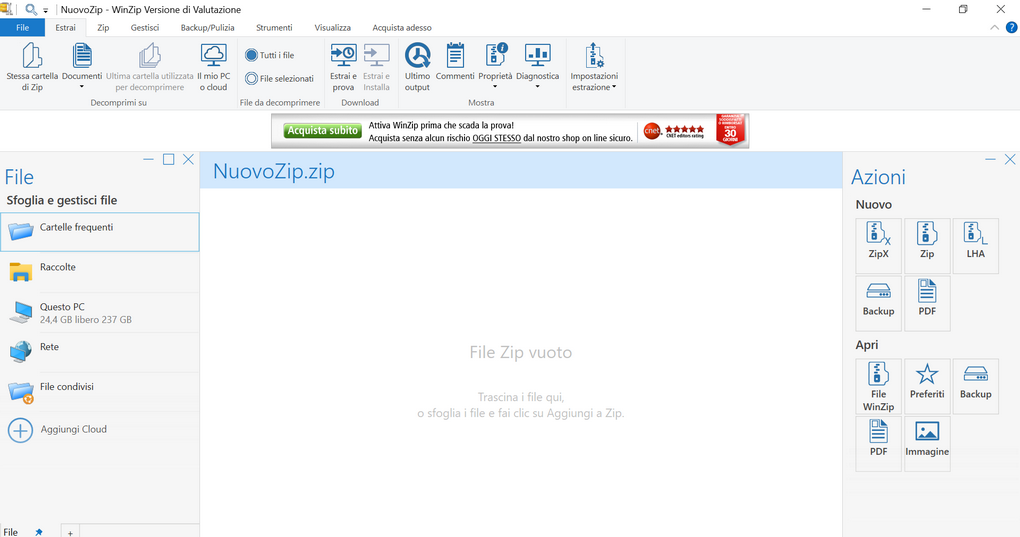Open Backup under Apri section

pos(975,386)
